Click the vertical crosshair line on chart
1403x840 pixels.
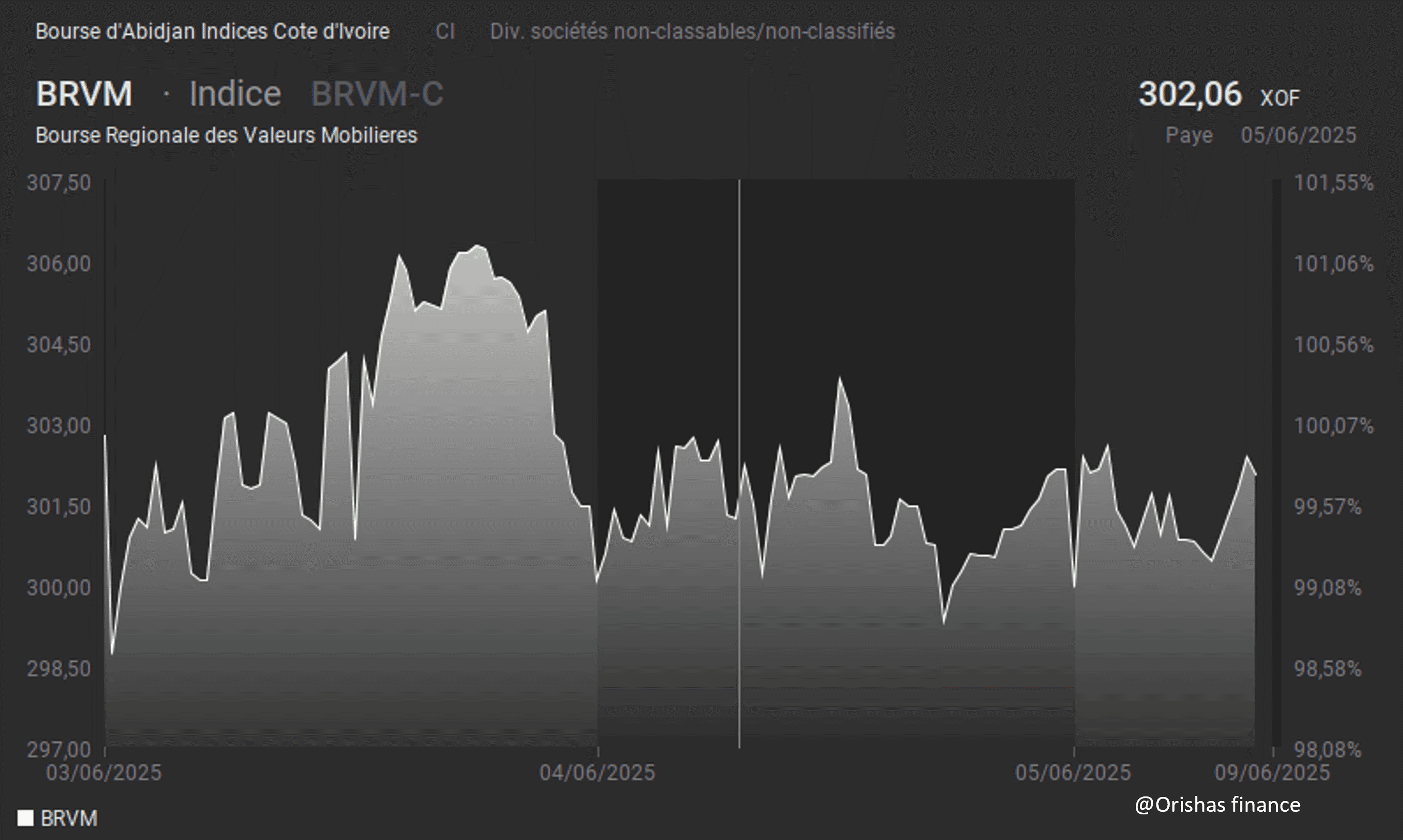[x=739, y=464]
